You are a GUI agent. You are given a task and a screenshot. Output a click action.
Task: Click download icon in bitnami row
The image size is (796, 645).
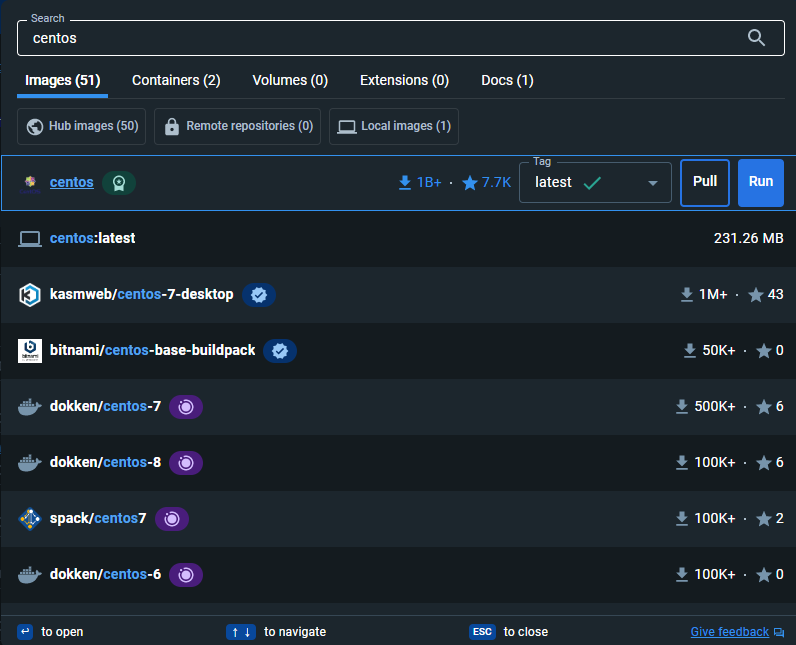(x=689, y=351)
